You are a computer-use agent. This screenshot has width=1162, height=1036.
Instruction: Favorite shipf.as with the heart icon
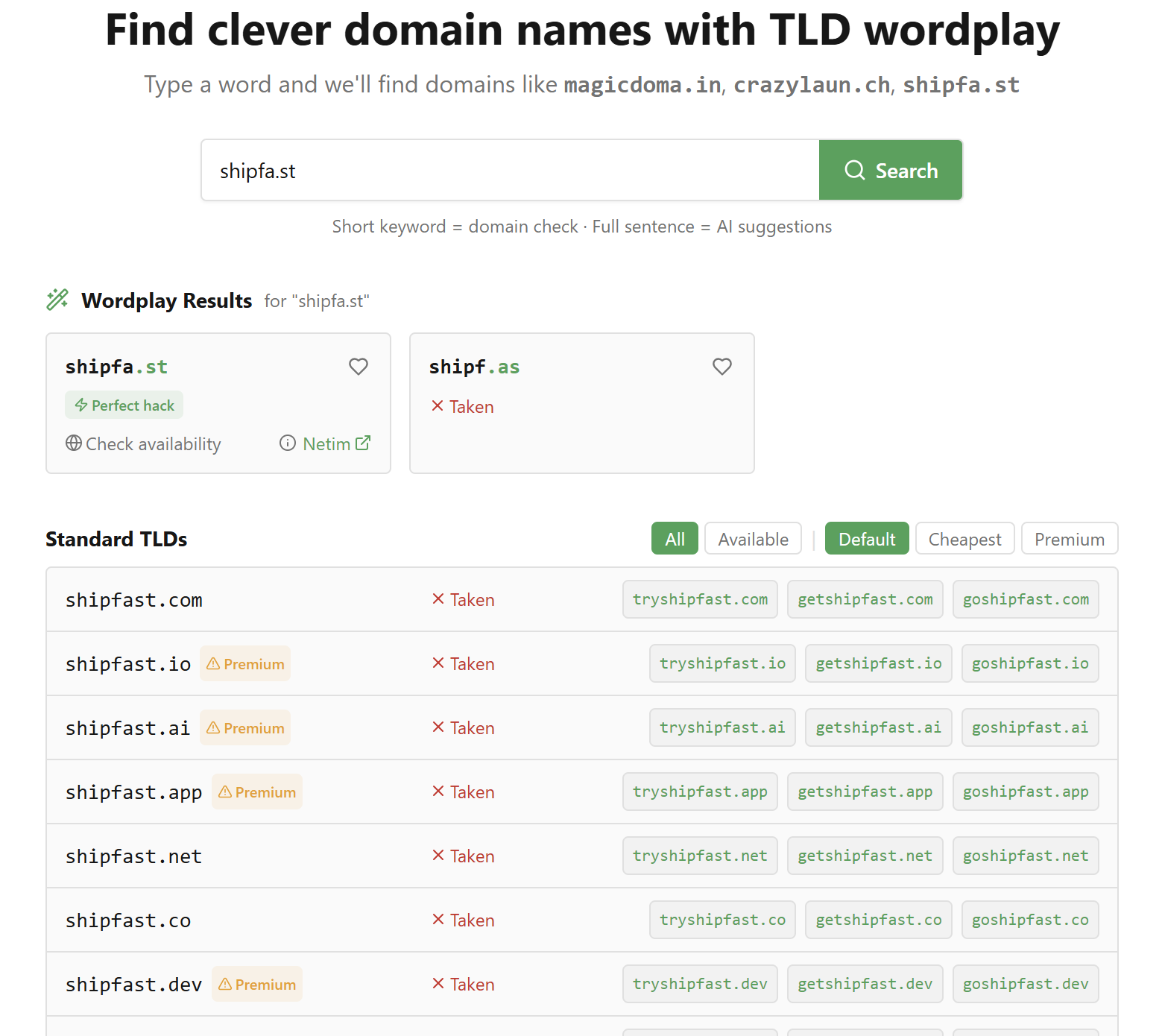(x=722, y=367)
